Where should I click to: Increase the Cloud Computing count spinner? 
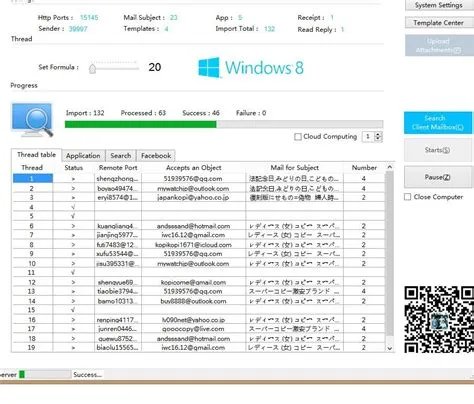coord(378,134)
